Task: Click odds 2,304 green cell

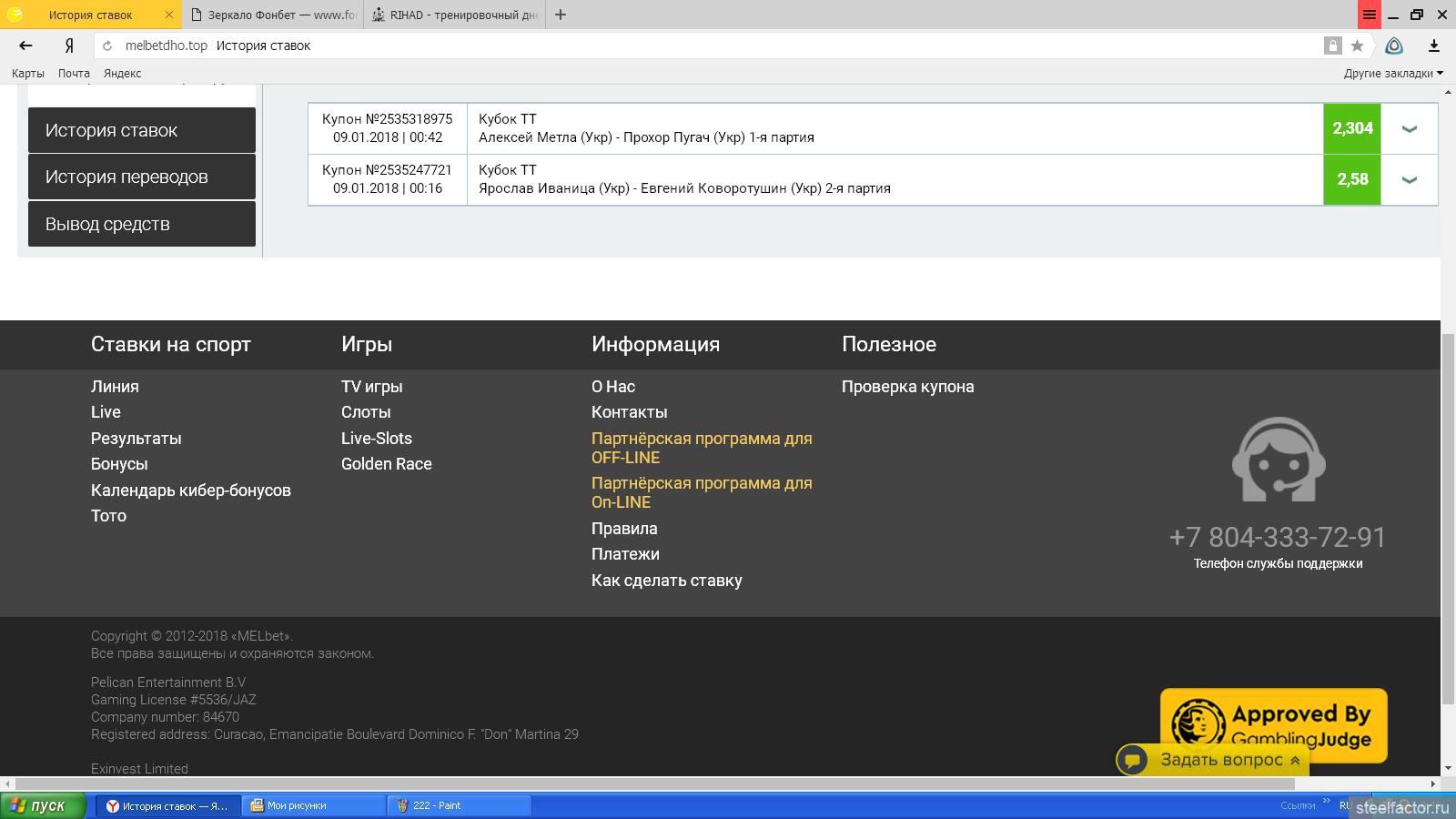Action: [1352, 128]
